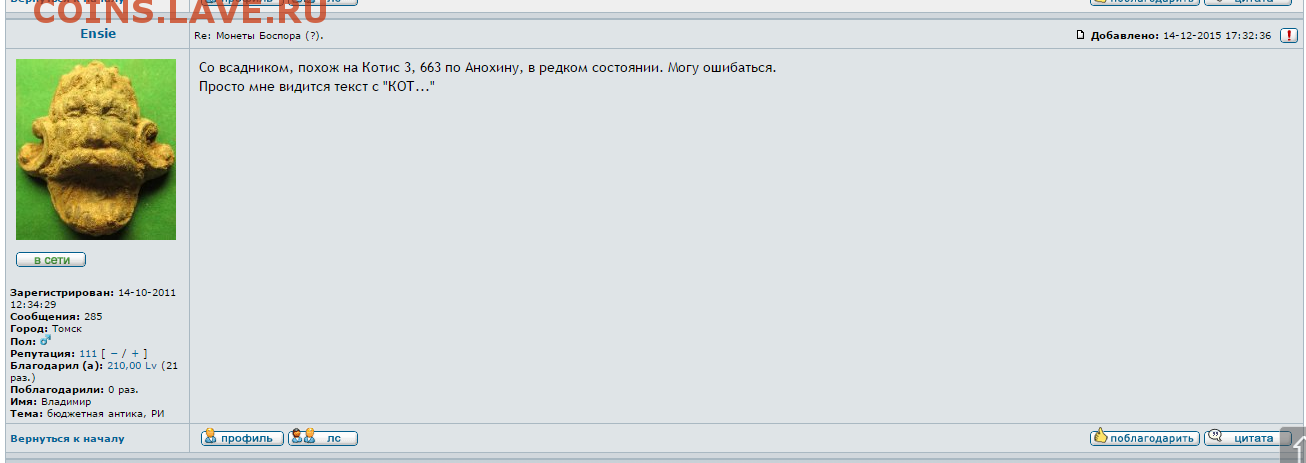Open post permalink page icon beside Добавлено

coord(1080,35)
